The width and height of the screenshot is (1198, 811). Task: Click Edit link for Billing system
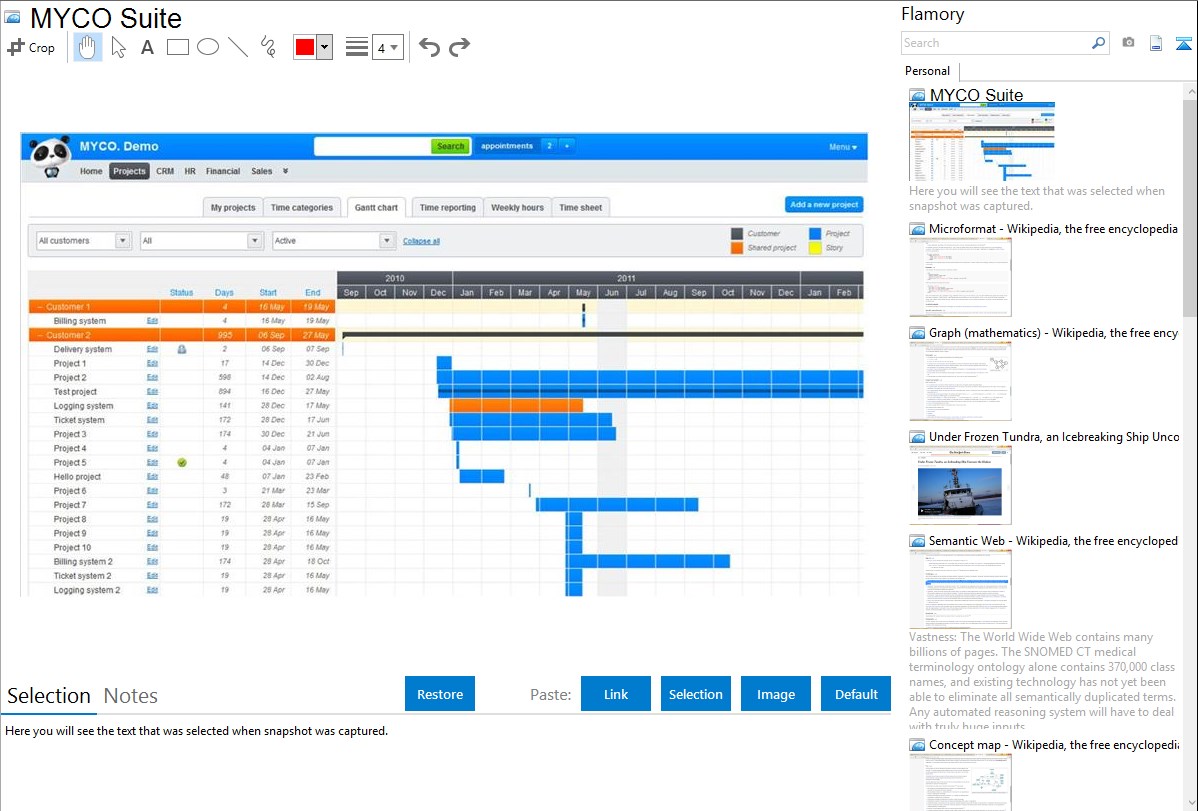point(152,321)
